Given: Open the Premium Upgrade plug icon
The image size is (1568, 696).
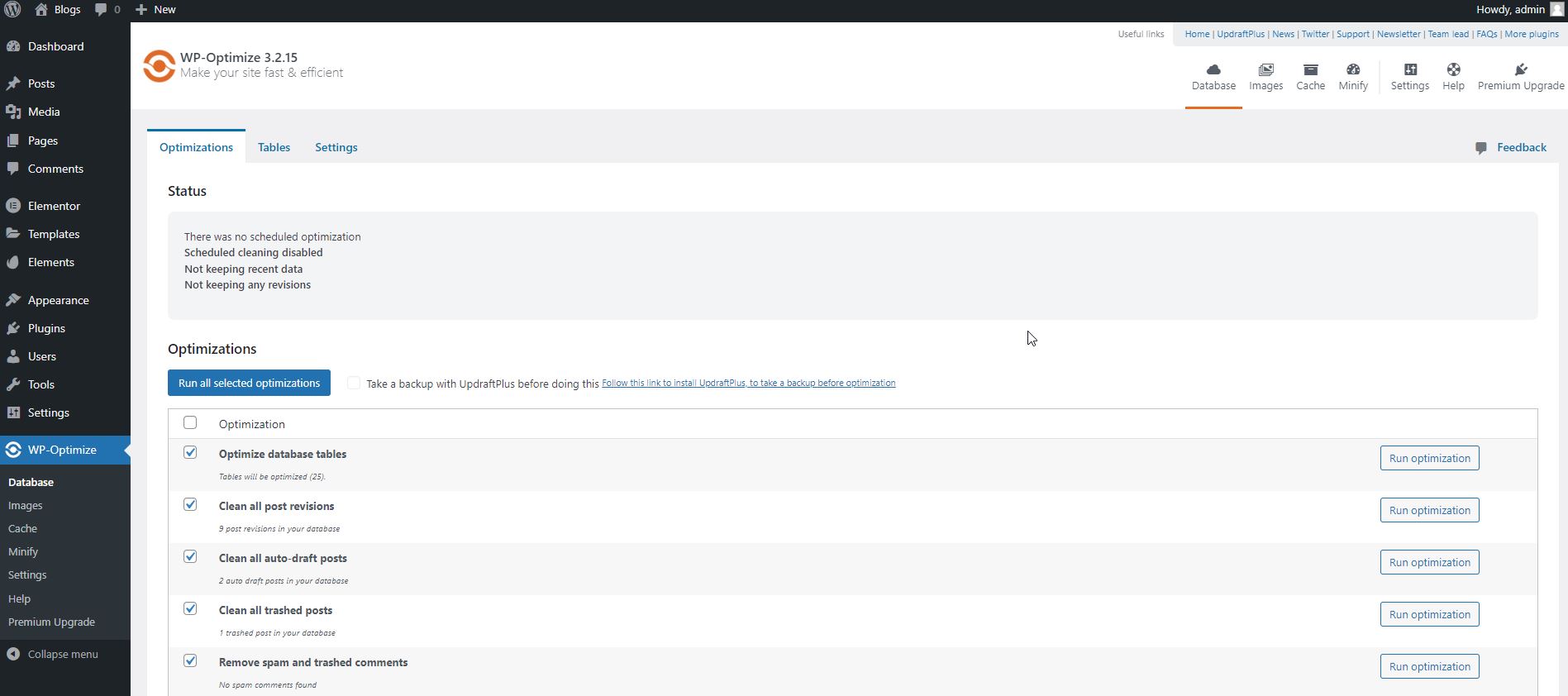Looking at the screenshot, I should (x=1521, y=69).
